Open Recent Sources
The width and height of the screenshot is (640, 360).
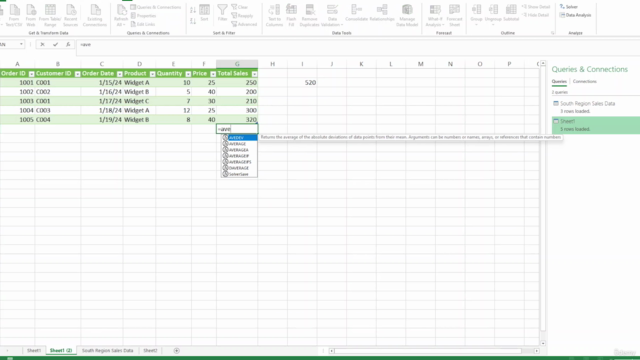click(x=70, y=15)
